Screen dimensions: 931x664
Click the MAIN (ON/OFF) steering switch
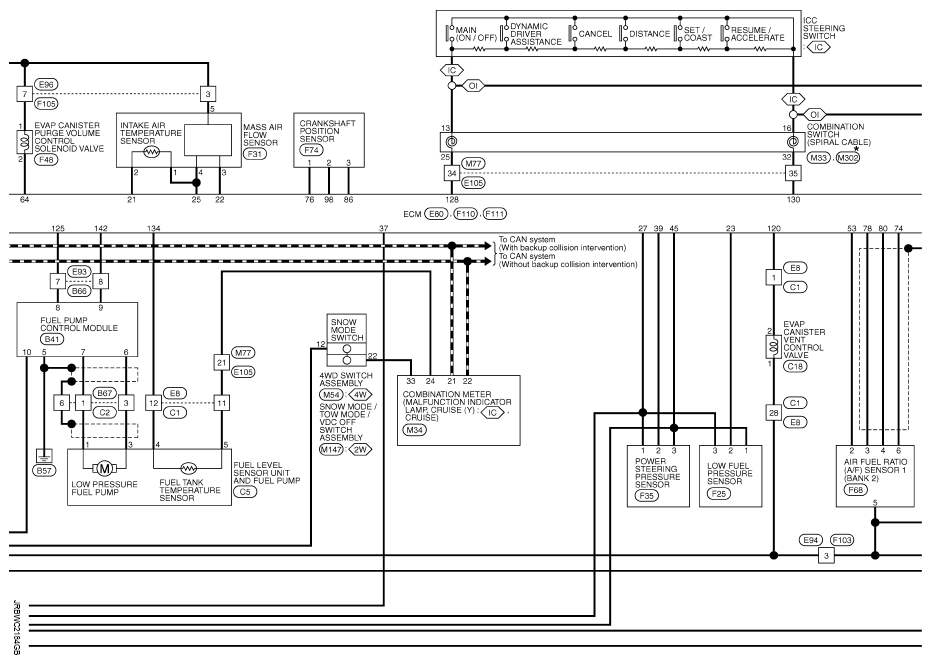(462, 33)
